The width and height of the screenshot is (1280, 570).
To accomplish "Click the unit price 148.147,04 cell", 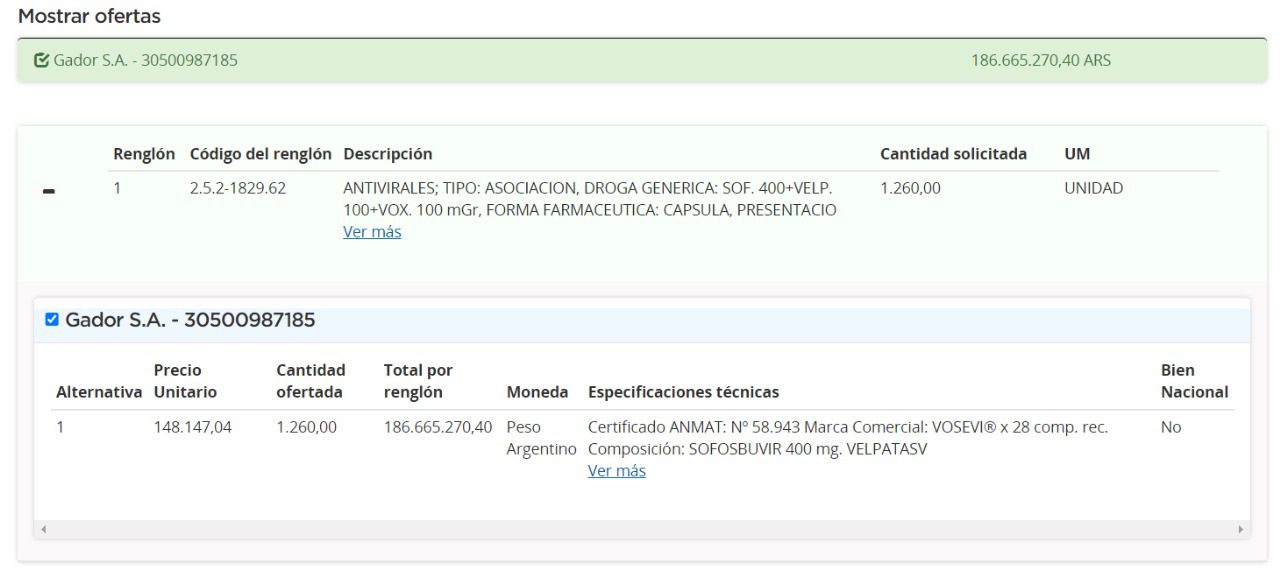I will click(192, 427).
